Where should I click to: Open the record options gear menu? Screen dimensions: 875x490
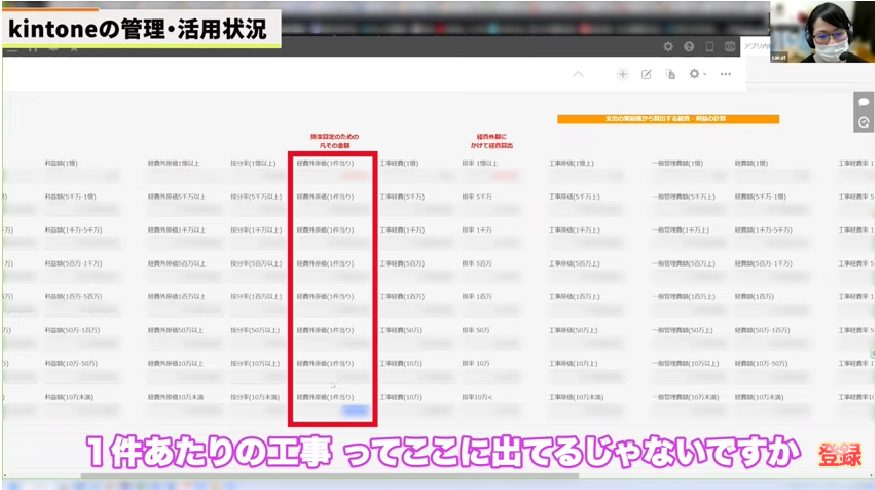[696, 74]
